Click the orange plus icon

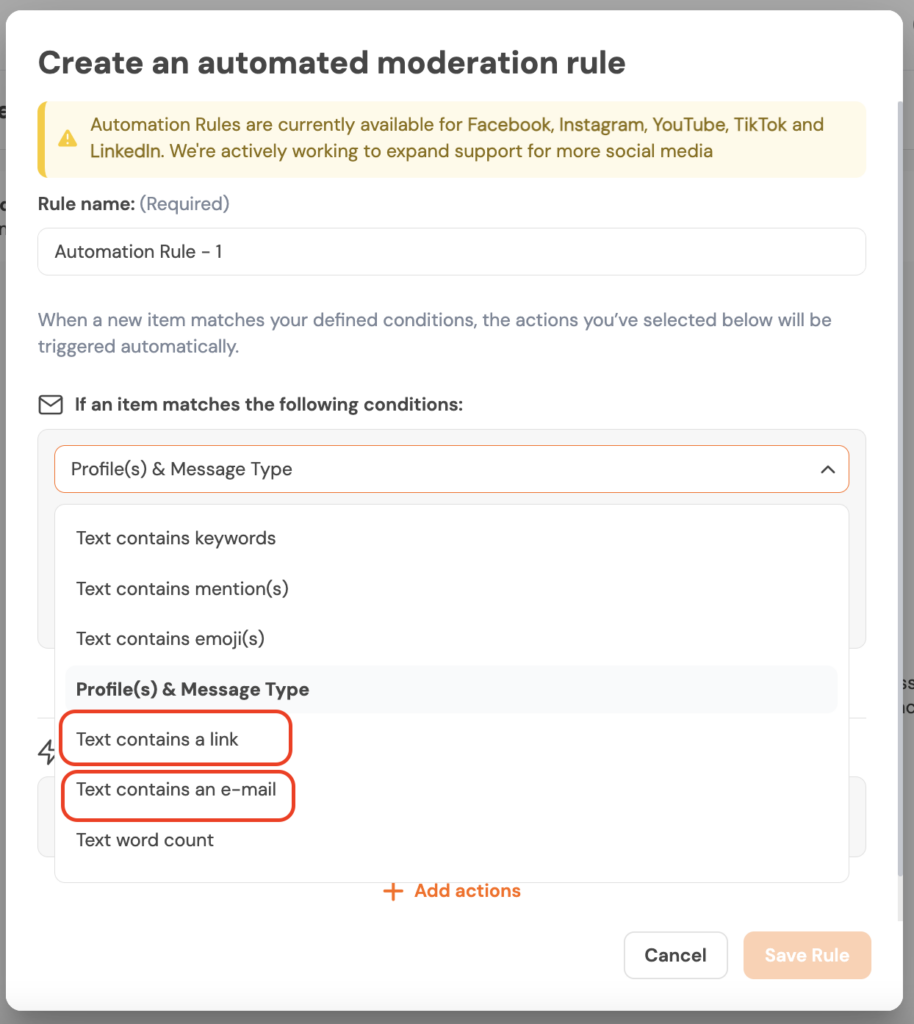[x=393, y=891]
